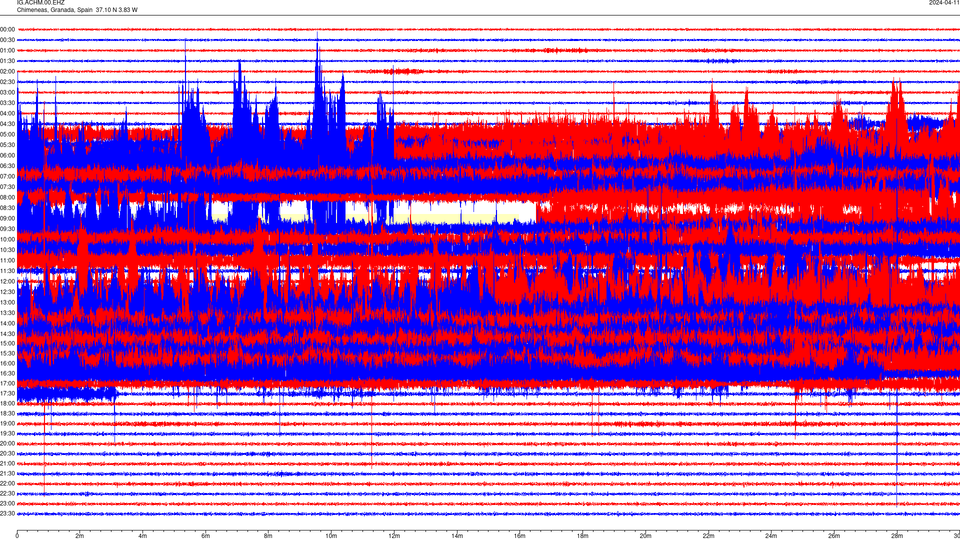
Task: Select the '08:30' time row label
Action: coord(7,208)
